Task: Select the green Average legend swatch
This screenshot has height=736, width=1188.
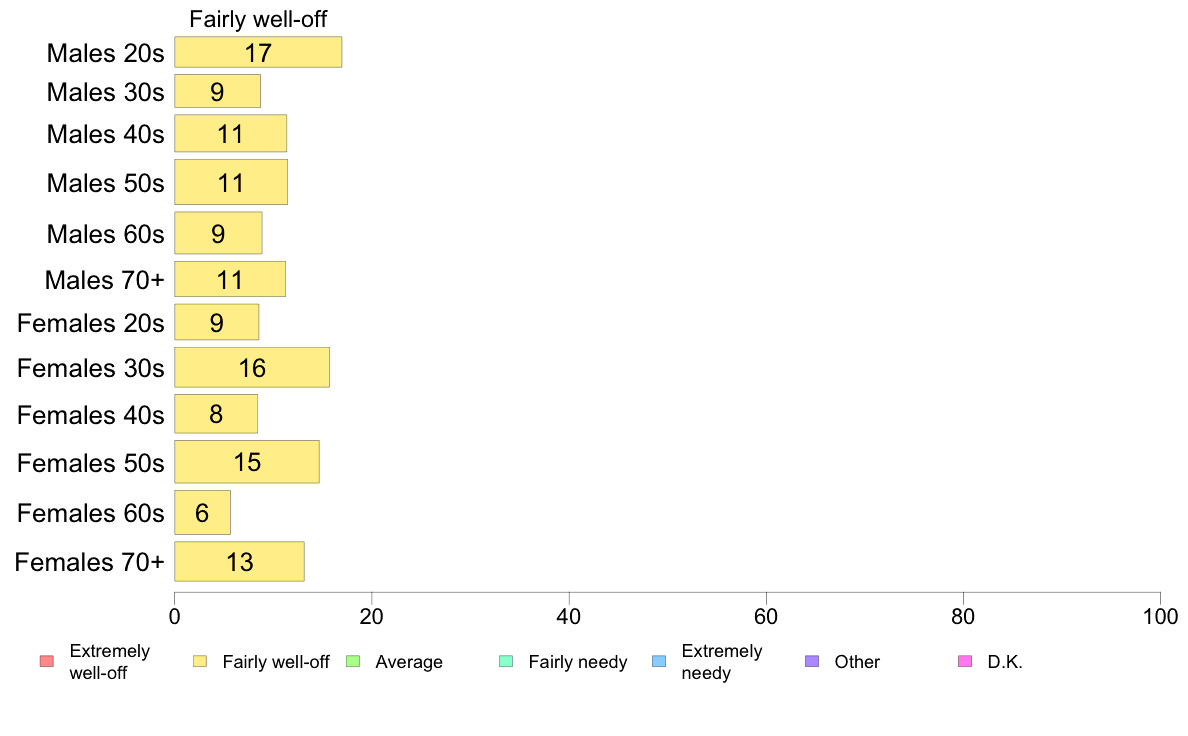Action: pos(352,661)
